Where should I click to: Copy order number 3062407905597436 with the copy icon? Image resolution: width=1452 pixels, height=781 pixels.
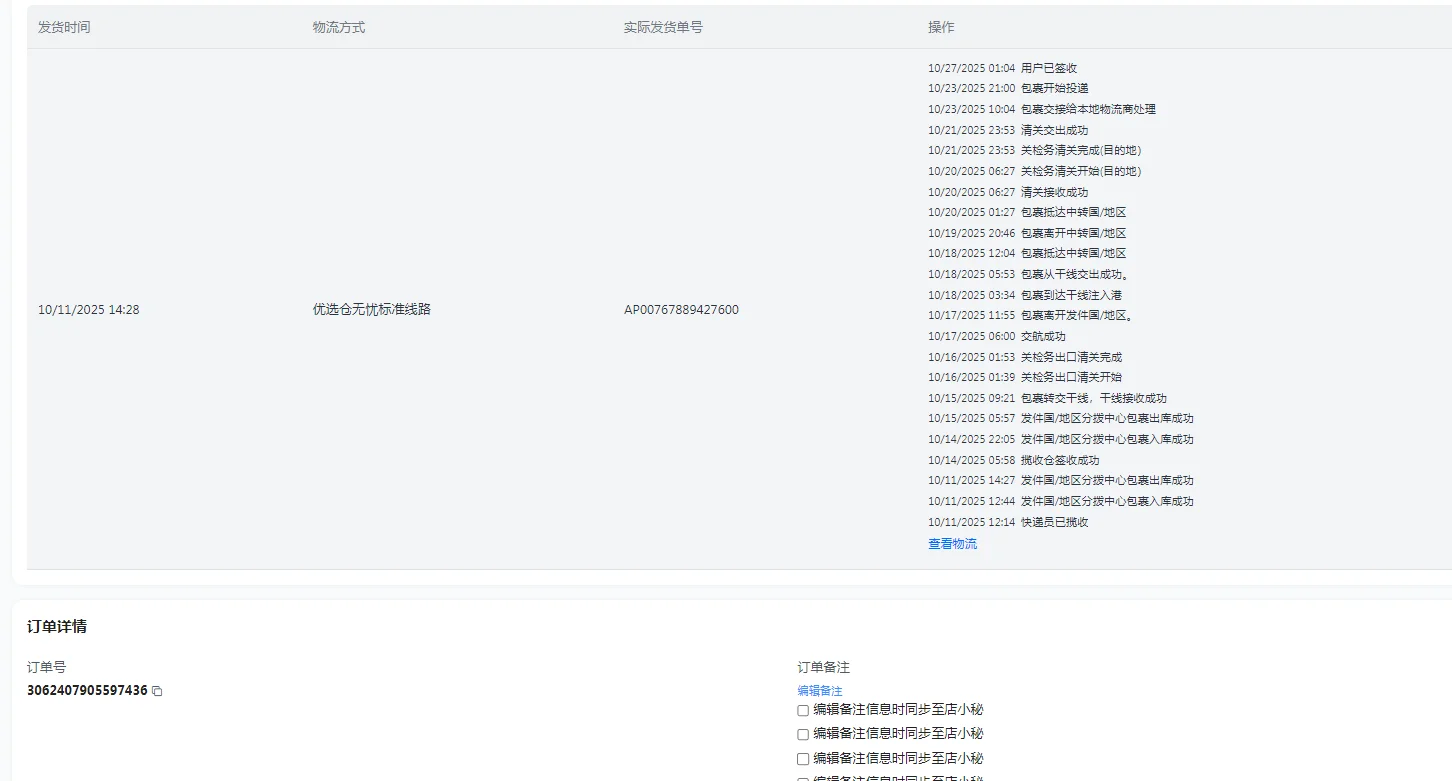(157, 691)
